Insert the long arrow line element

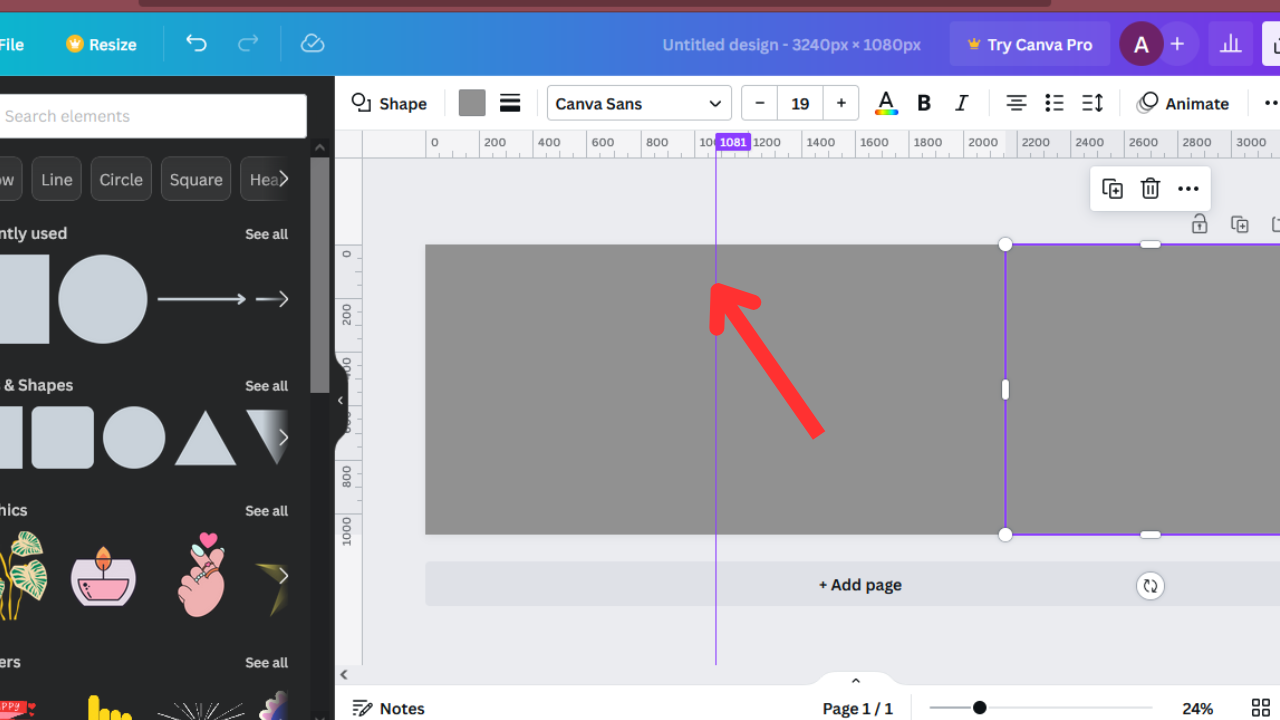[x=201, y=299]
